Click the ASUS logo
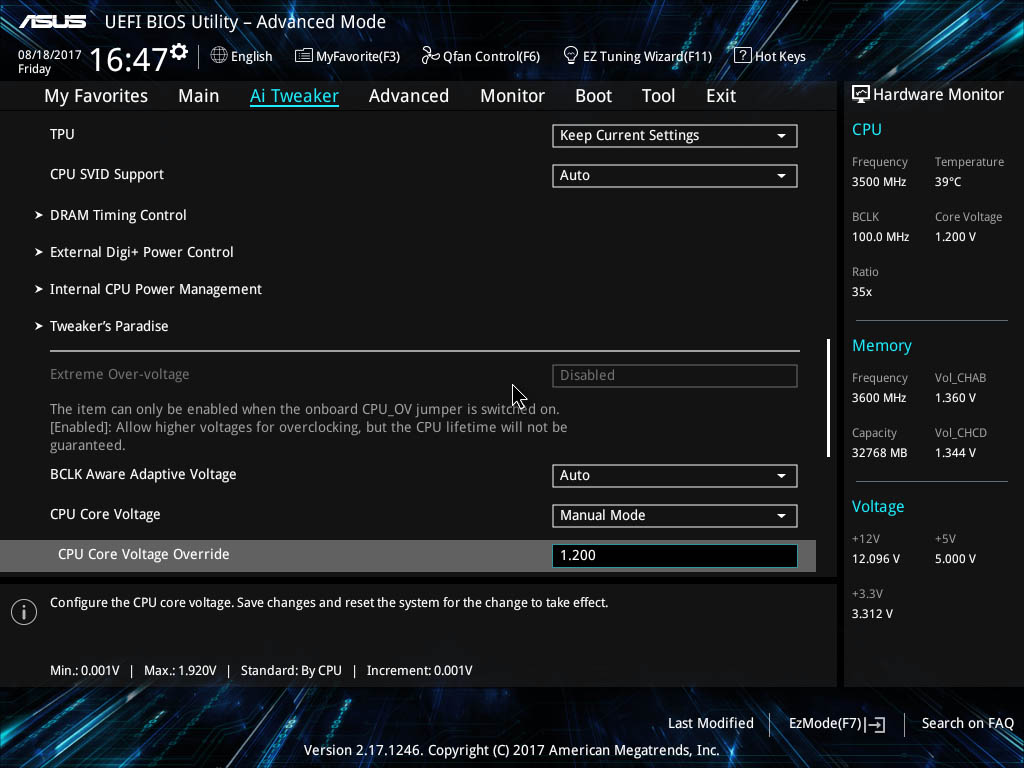 point(52,22)
